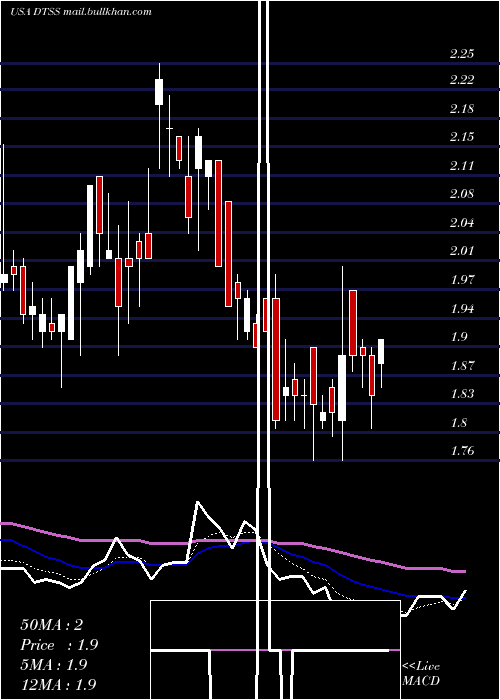Click the 2.11 price axis label

462,166
